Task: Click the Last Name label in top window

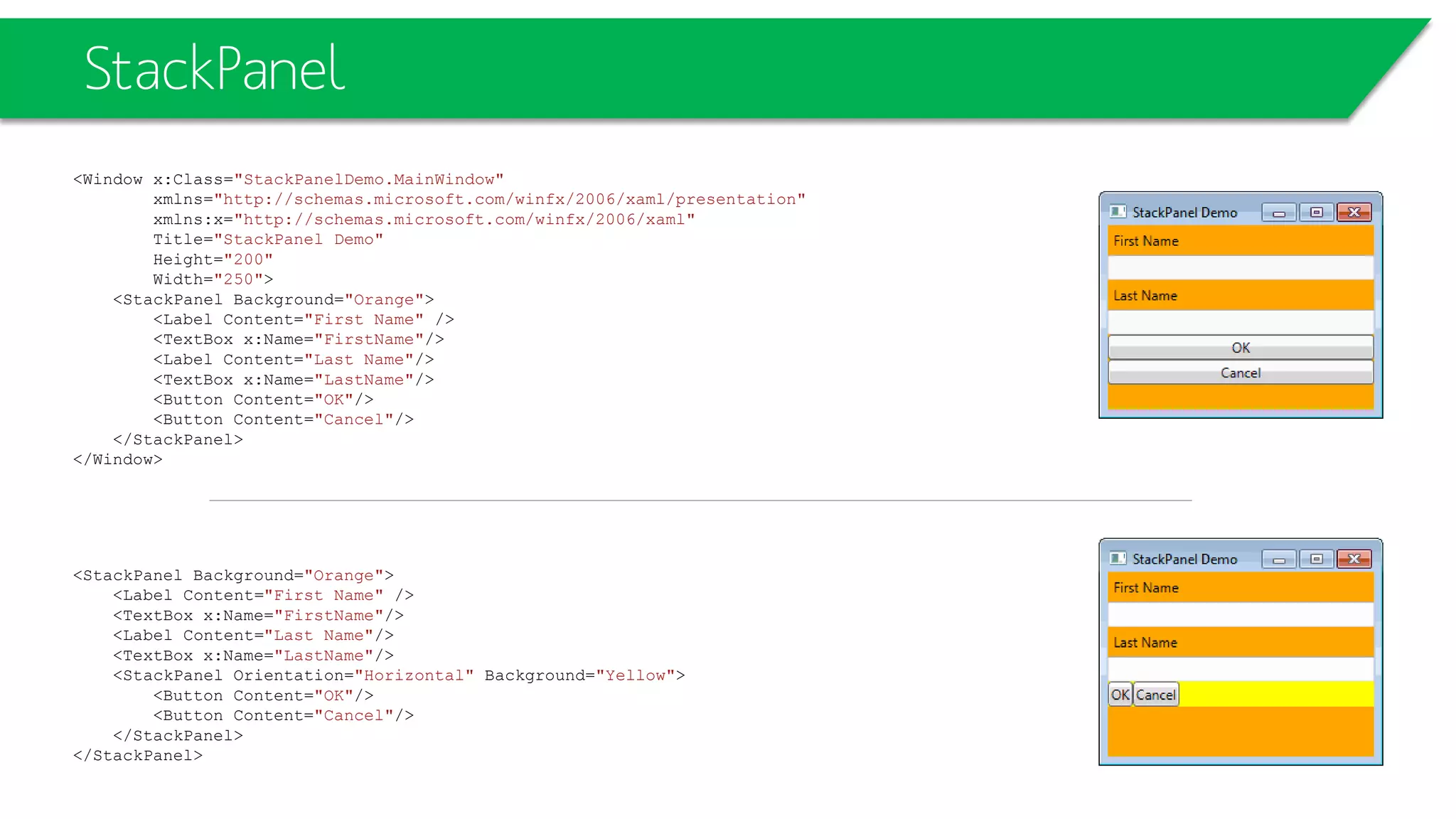Action: 1145,296
